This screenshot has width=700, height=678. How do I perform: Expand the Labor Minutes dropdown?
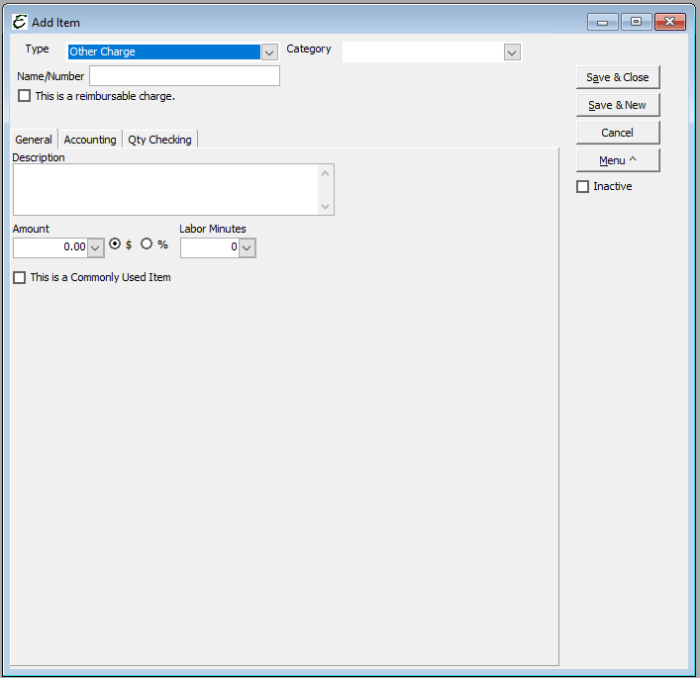pyautogui.click(x=247, y=247)
